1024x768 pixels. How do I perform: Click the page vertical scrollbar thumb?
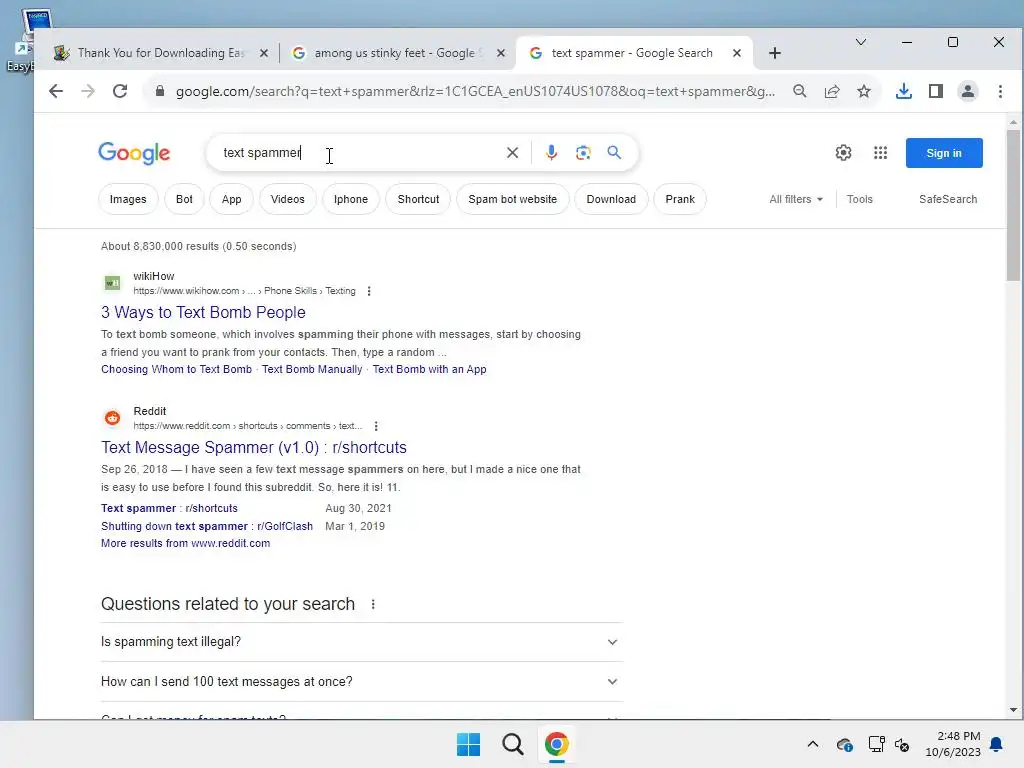1013,205
